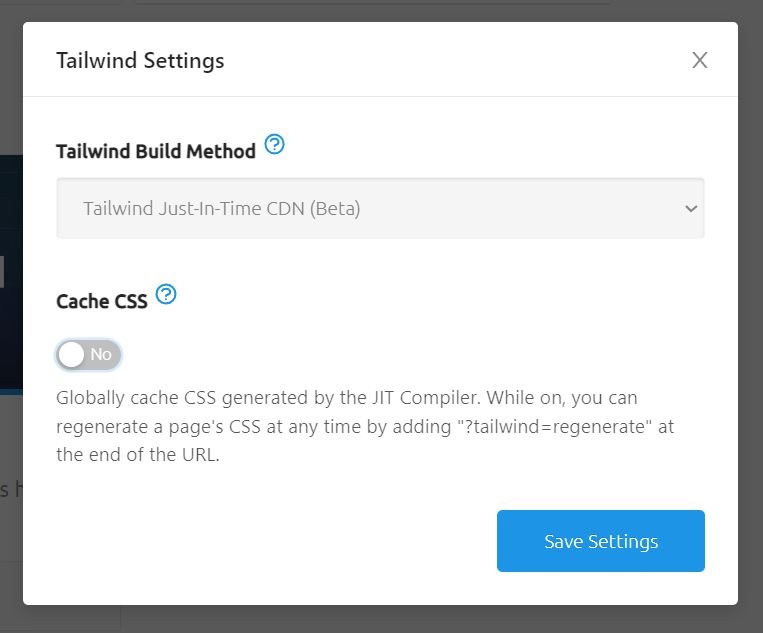Click the "Tailwind Settings" dialog title

[140, 60]
